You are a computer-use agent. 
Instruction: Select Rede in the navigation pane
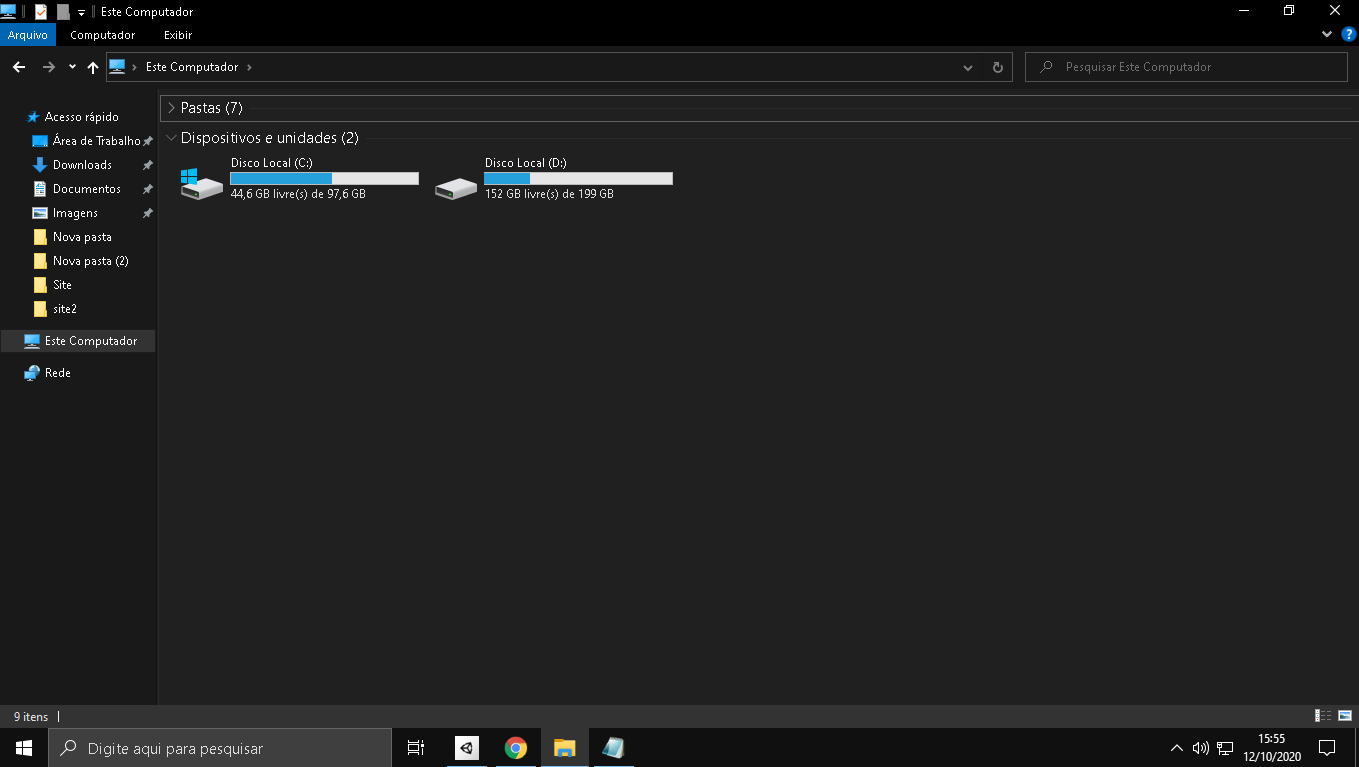pos(58,373)
